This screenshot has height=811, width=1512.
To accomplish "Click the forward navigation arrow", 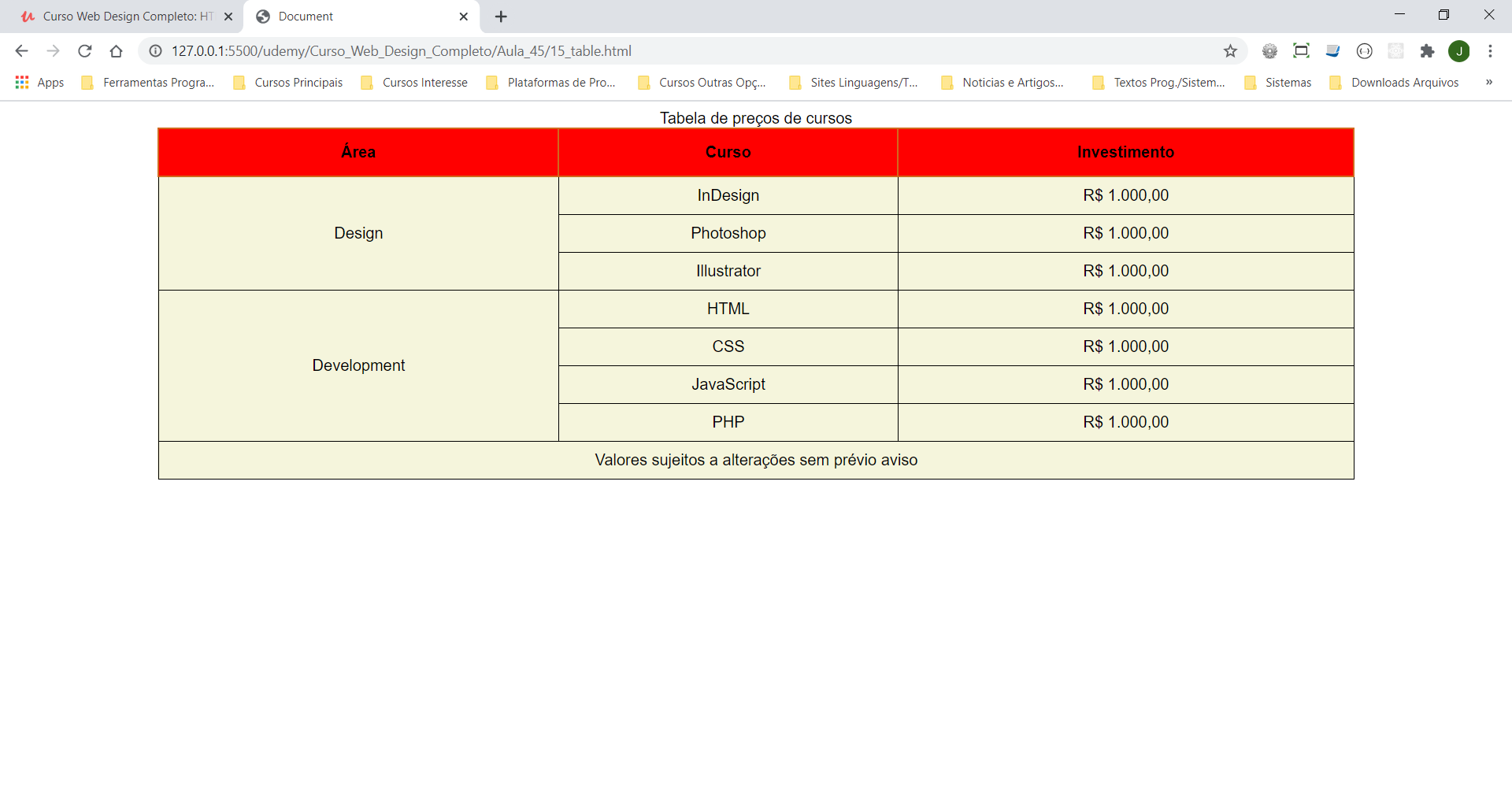I will [x=53, y=51].
